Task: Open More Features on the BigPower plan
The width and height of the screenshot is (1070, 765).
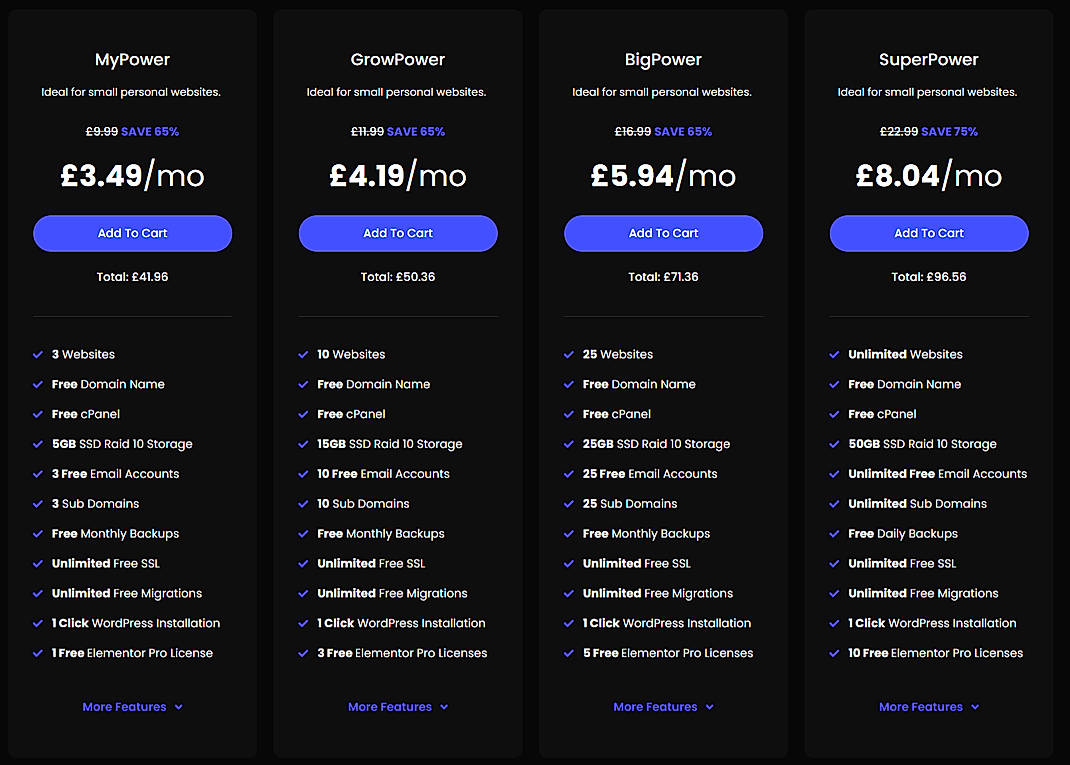Action: (663, 707)
